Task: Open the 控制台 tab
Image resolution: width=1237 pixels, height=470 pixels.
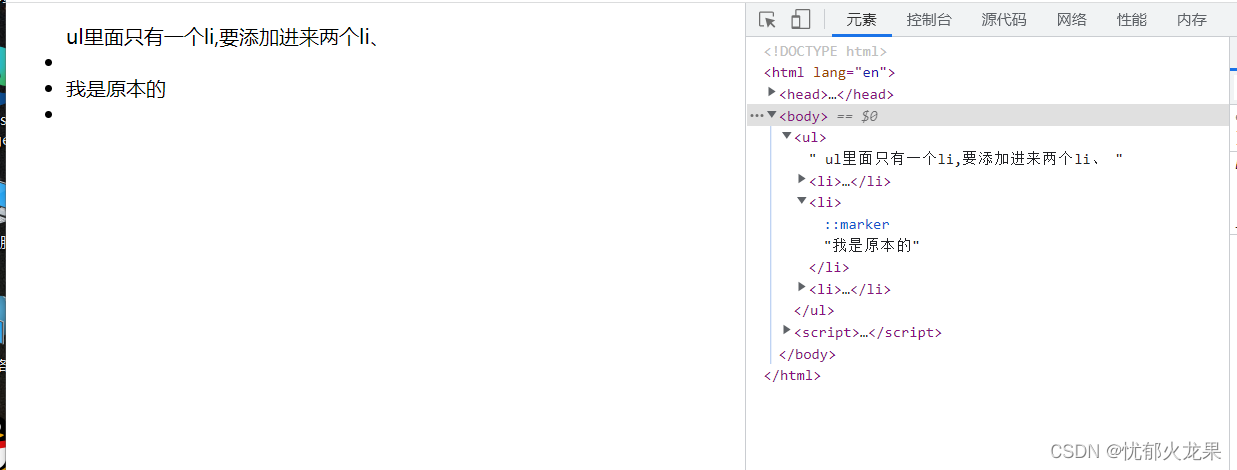Action: coord(929,20)
